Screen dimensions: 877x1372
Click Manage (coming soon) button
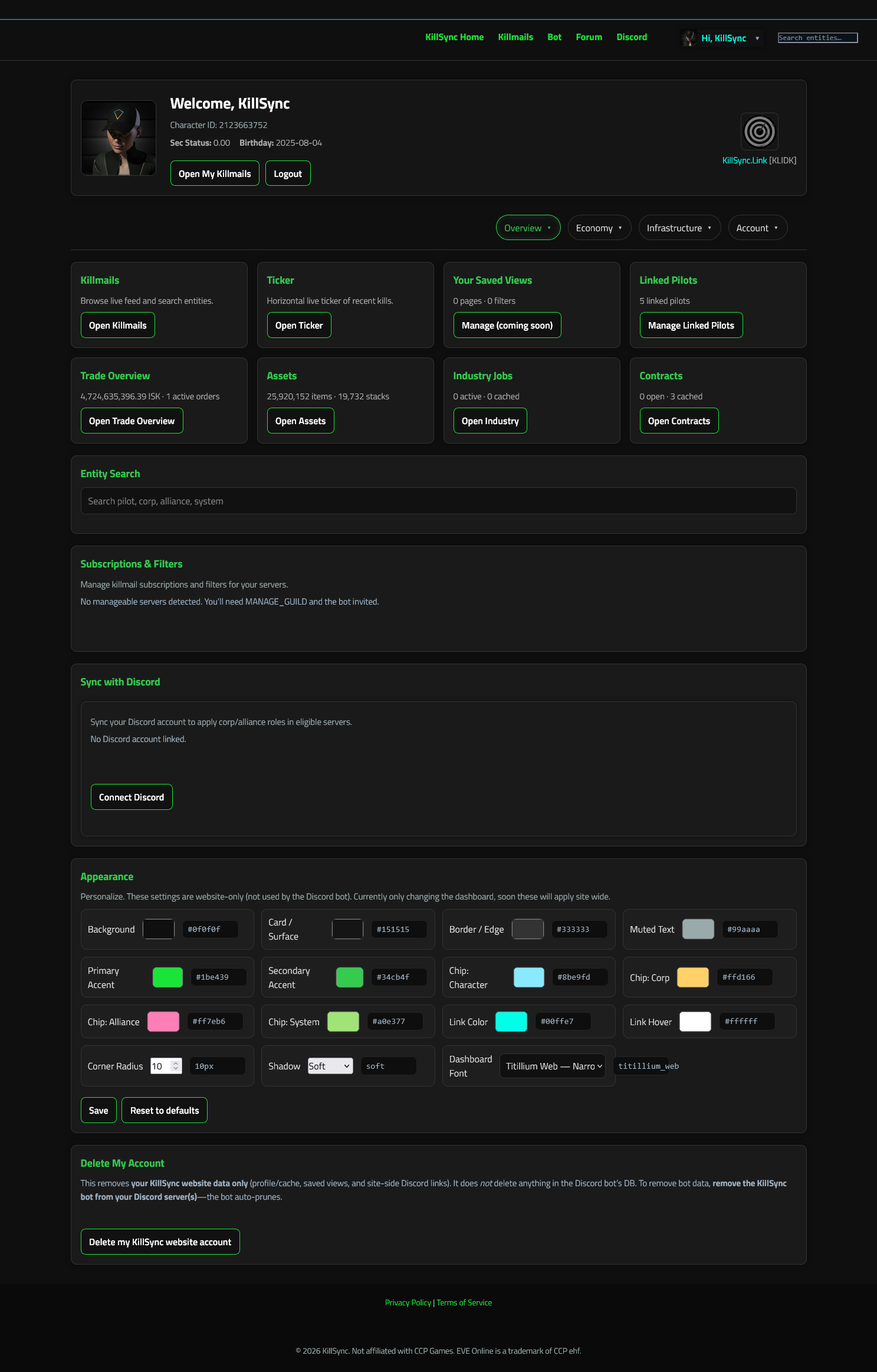[507, 325]
